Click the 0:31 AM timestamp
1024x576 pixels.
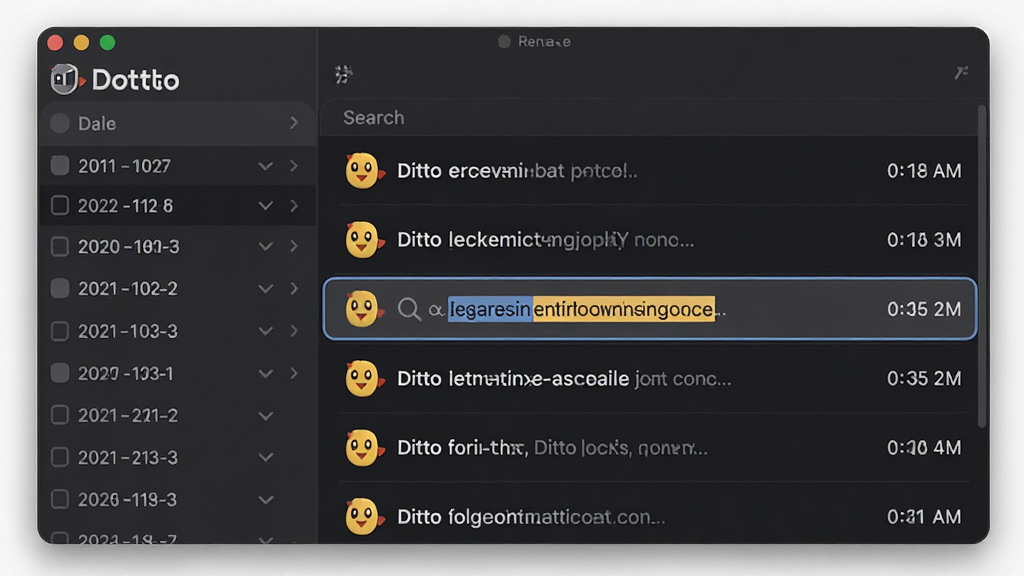923,517
